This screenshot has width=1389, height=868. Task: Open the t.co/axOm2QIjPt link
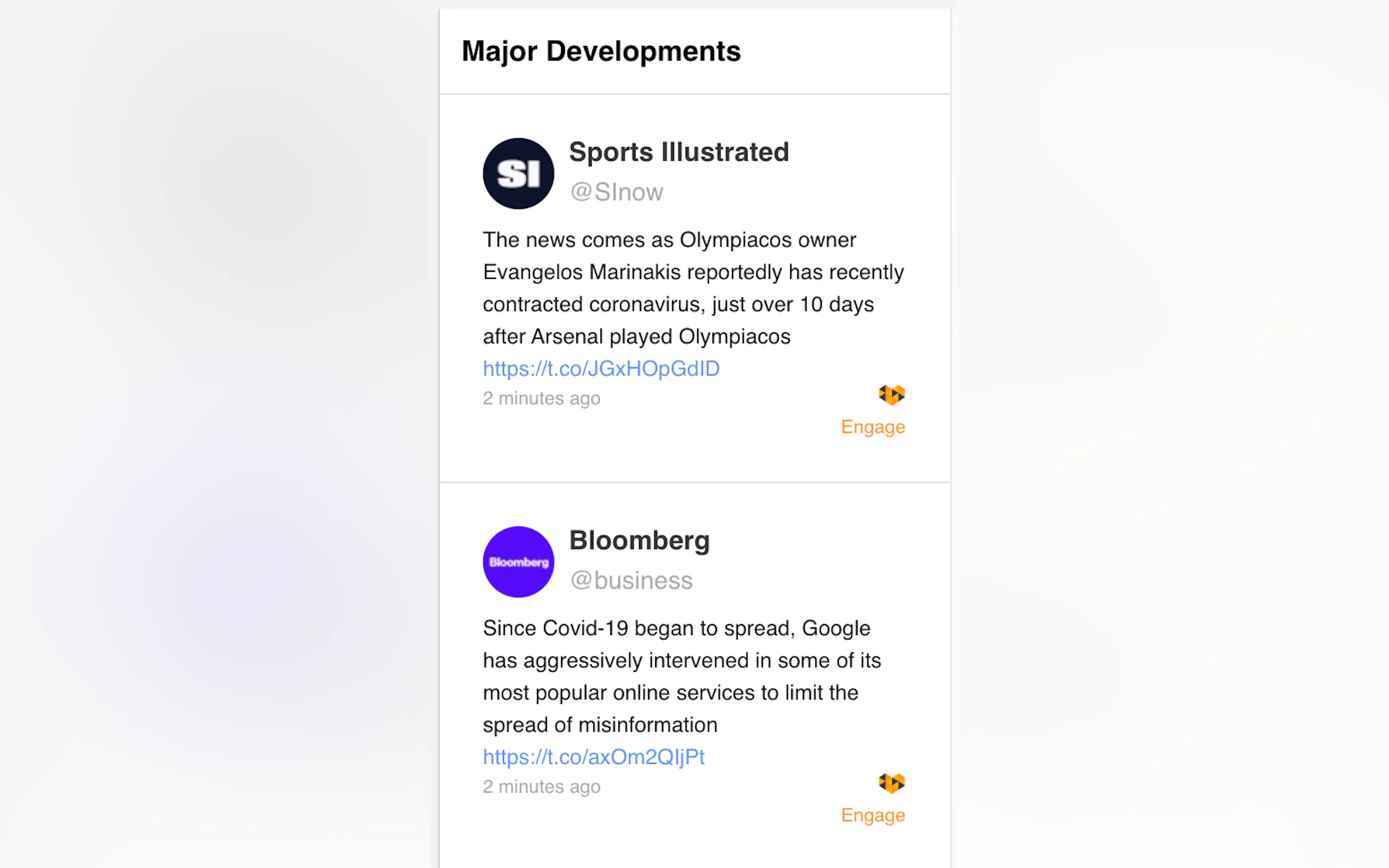click(x=593, y=756)
